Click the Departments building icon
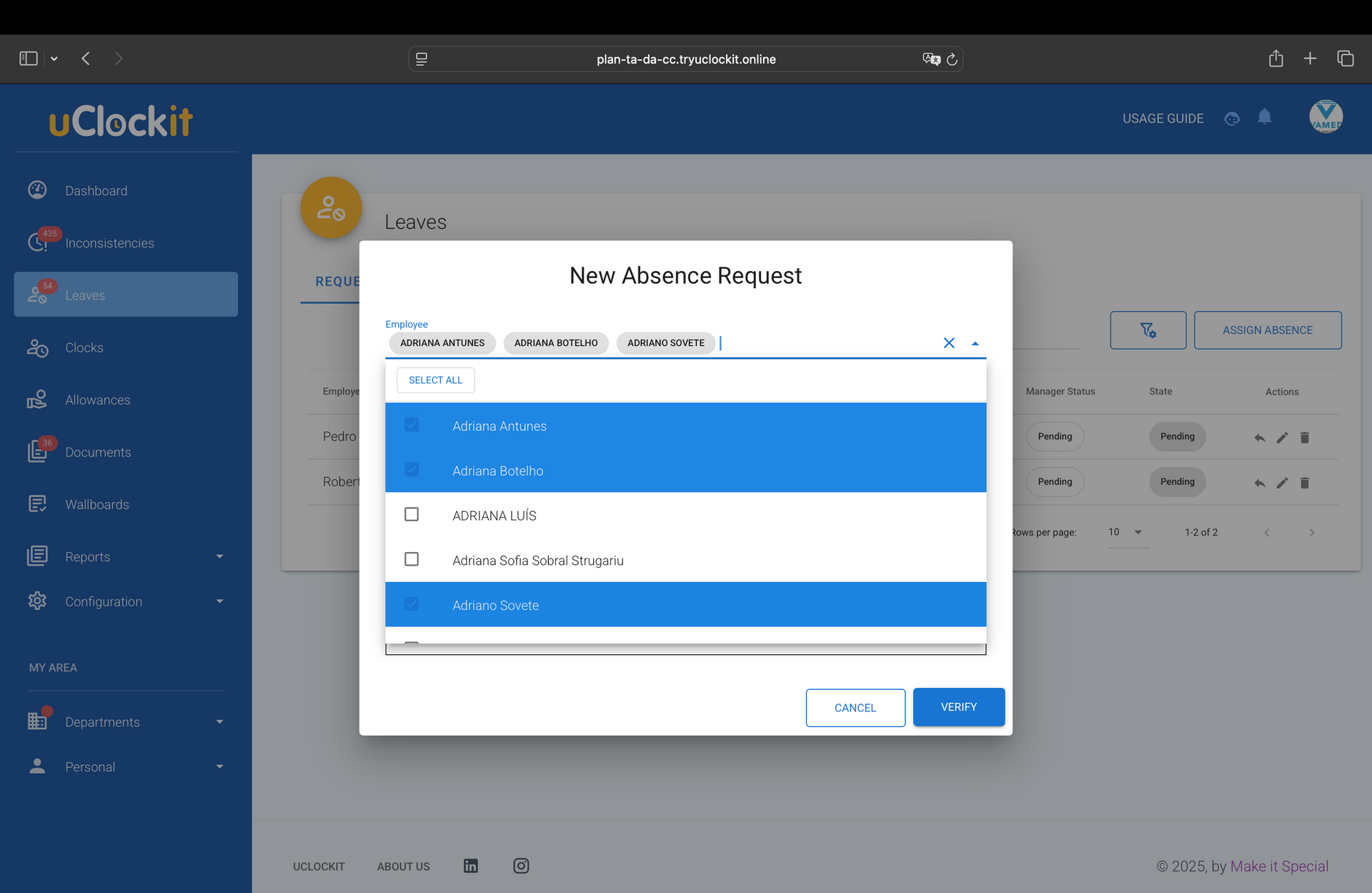1372x893 pixels. [37, 721]
